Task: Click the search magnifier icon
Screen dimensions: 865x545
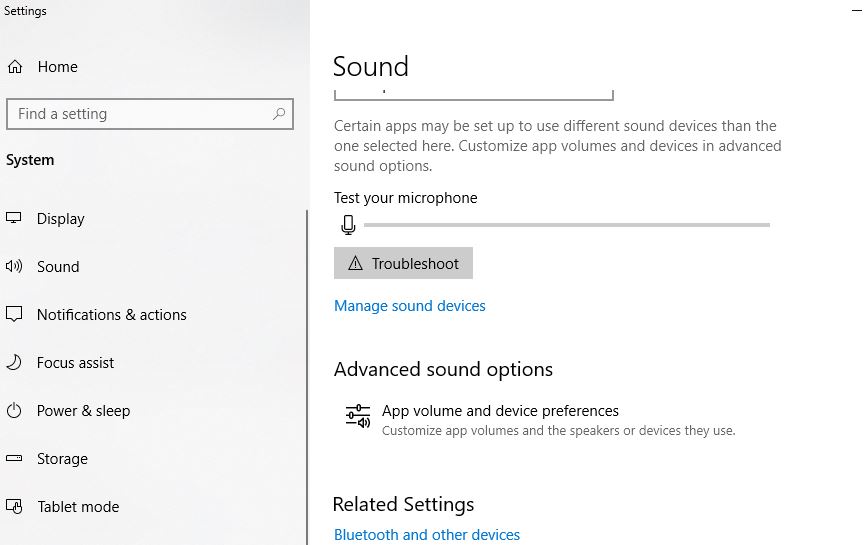Action: 279,114
